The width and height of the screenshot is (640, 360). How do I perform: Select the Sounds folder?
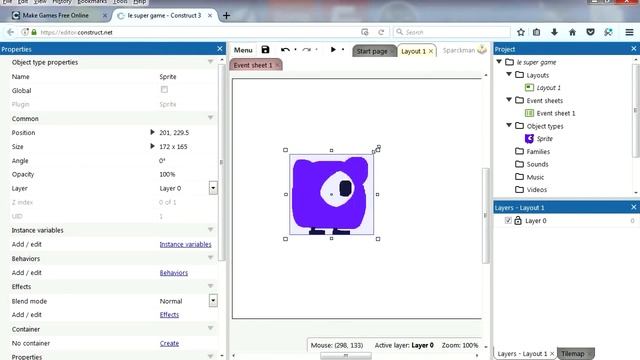click(537, 164)
